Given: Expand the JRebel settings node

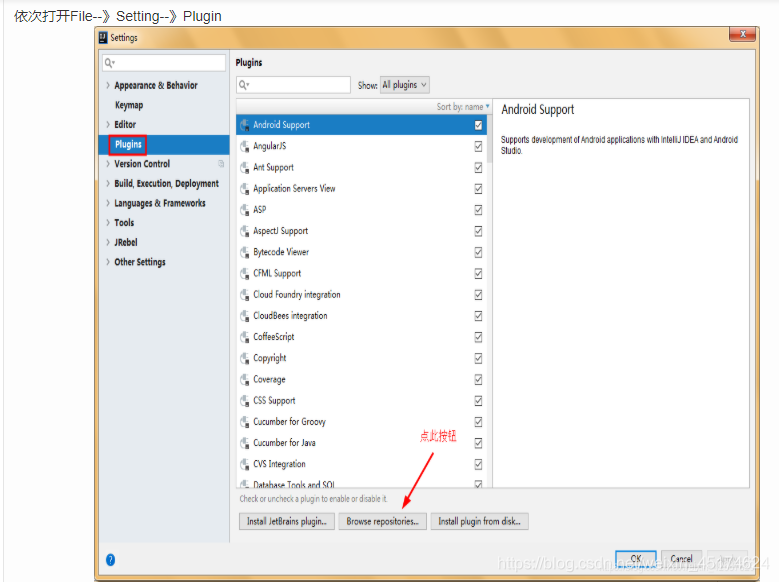Looking at the screenshot, I should 108,242.
